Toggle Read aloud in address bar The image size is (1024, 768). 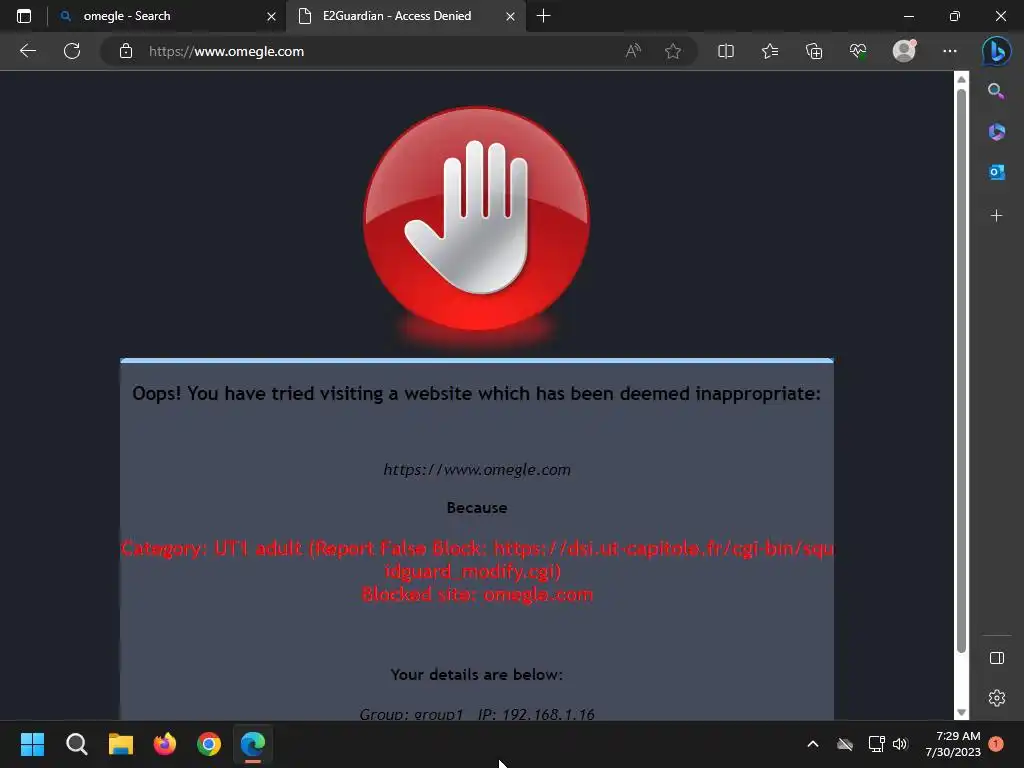pos(633,51)
